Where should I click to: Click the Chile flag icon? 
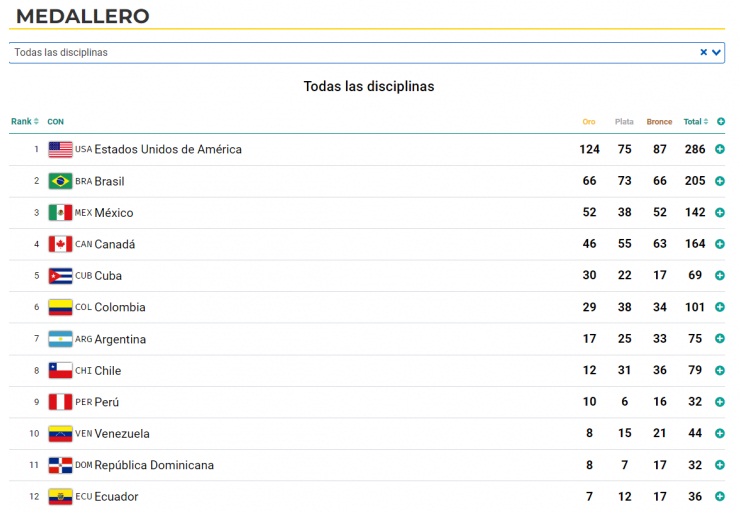[60, 371]
